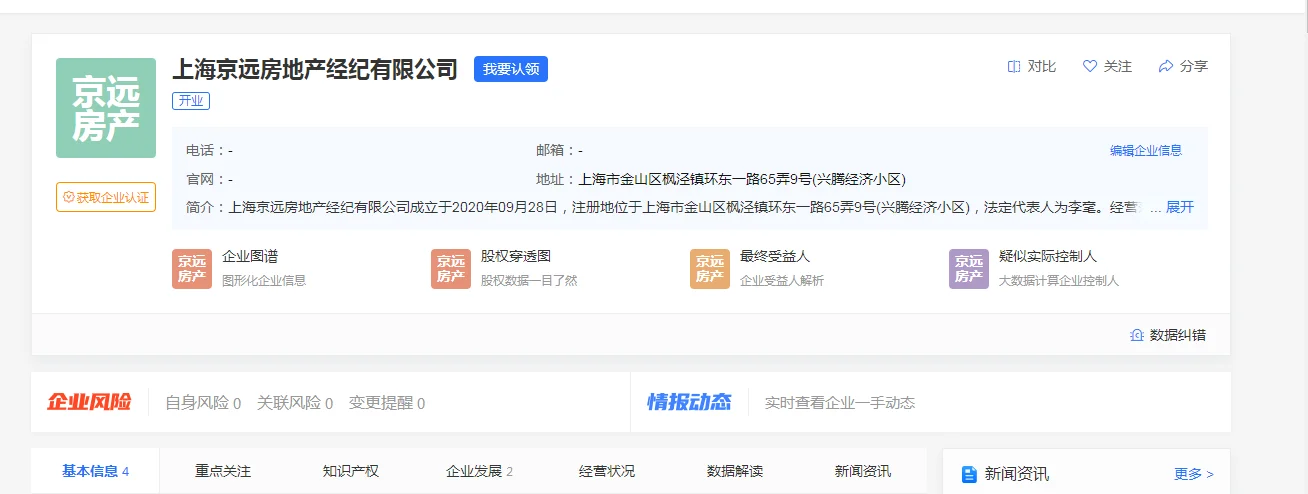Switch to the 基本信息 tab
This screenshot has width=1308, height=494.
[x=95, y=471]
